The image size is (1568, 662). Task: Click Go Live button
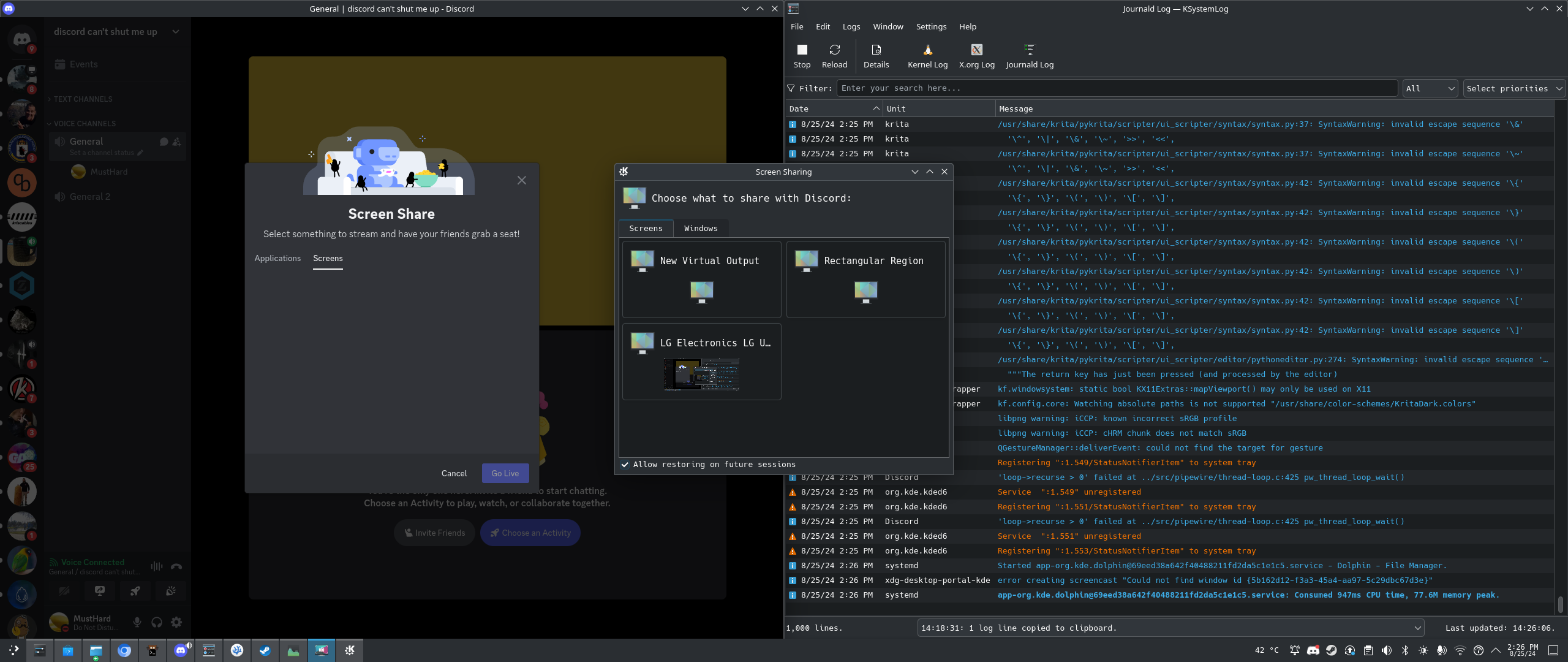[505, 473]
